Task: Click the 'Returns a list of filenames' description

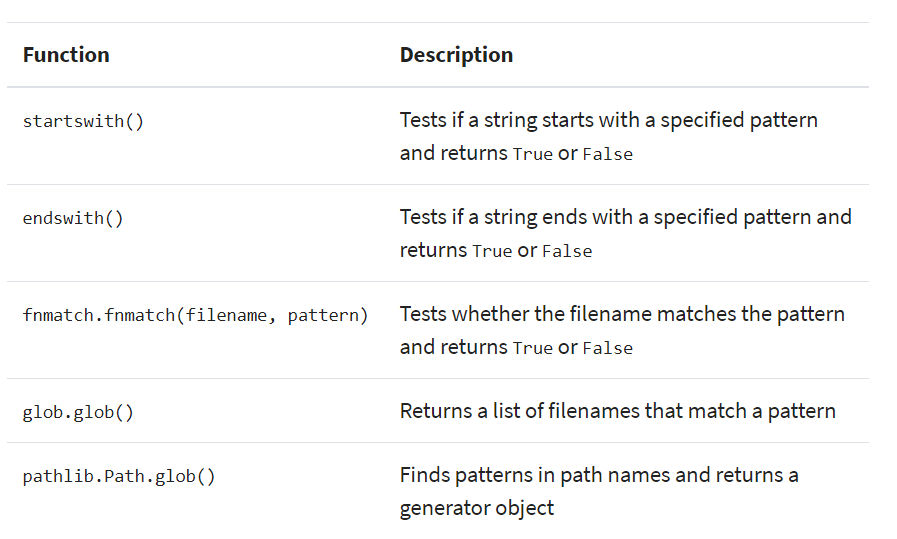Action: click(617, 411)
